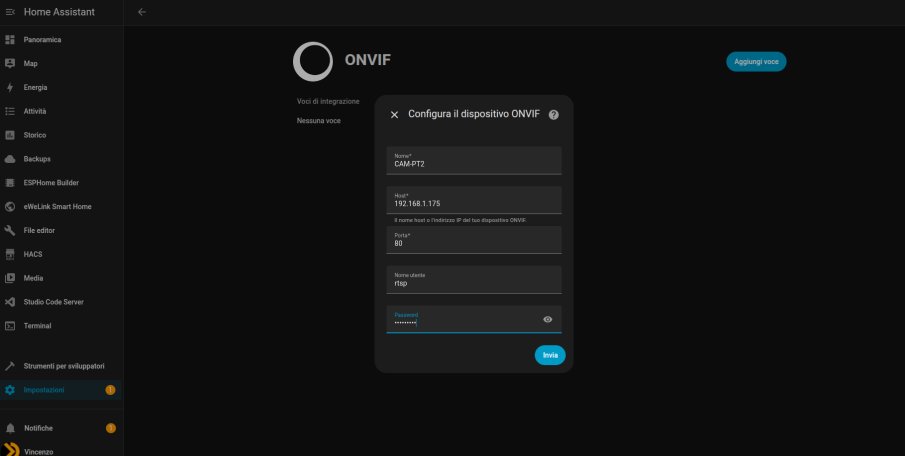This screenshot has width=905, height=456.
Task: Open the File editor wrench icon
Action: (10, 230)
